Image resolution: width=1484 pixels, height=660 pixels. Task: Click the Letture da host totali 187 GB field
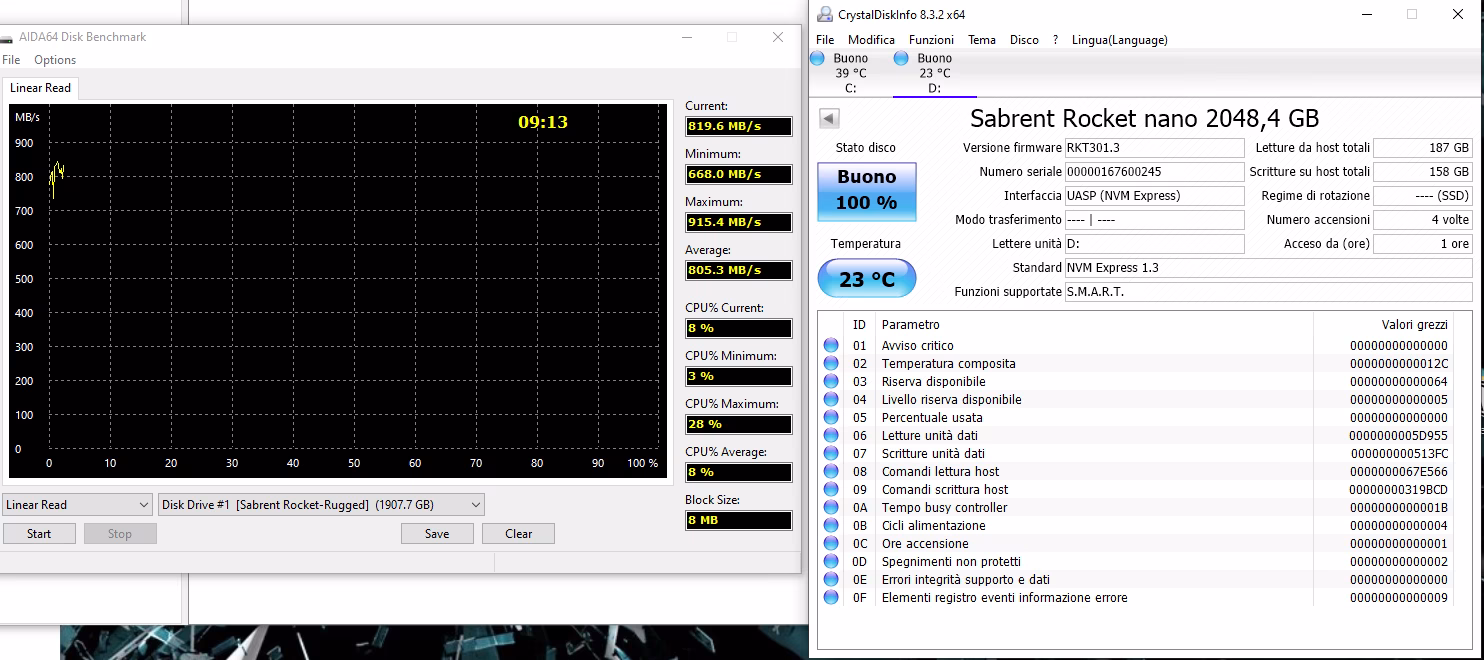pos(1423,148)
